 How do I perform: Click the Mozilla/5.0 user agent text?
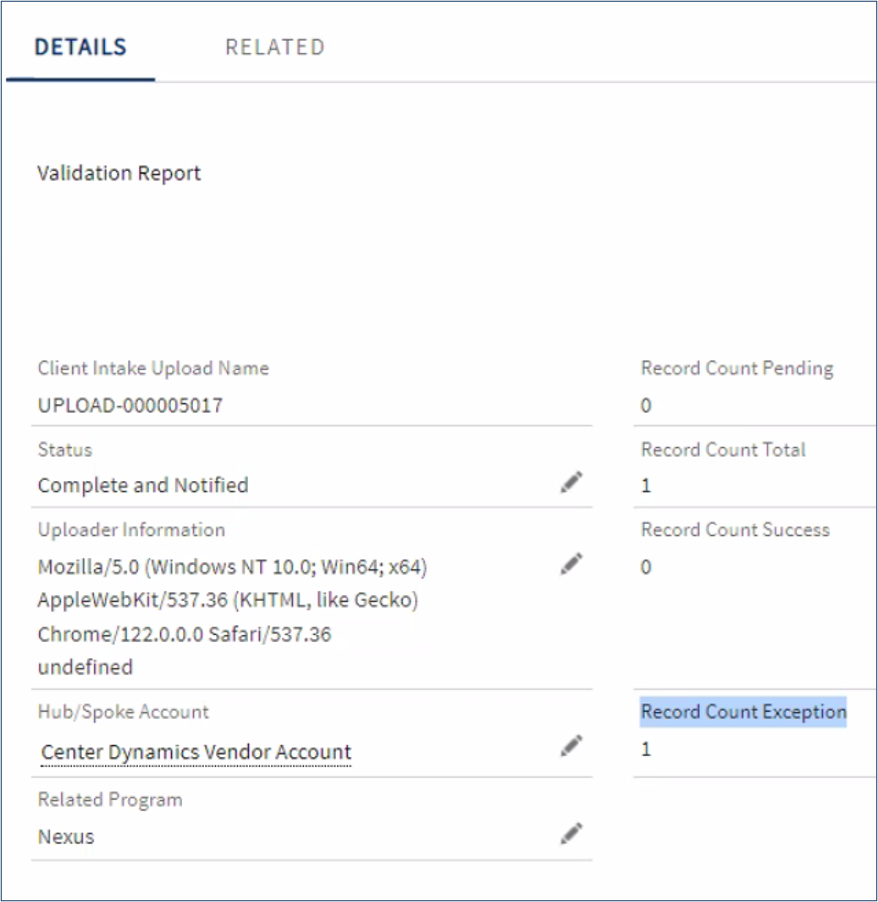pyautogui.click(x=232, y=568)
